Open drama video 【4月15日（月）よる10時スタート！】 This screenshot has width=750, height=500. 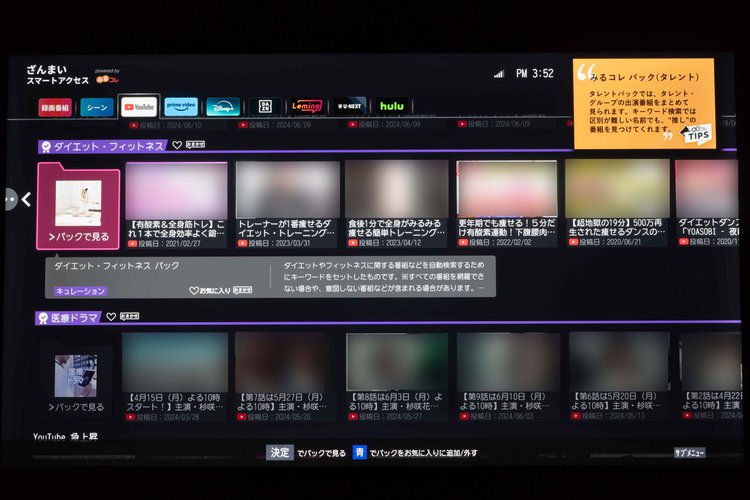175,377
